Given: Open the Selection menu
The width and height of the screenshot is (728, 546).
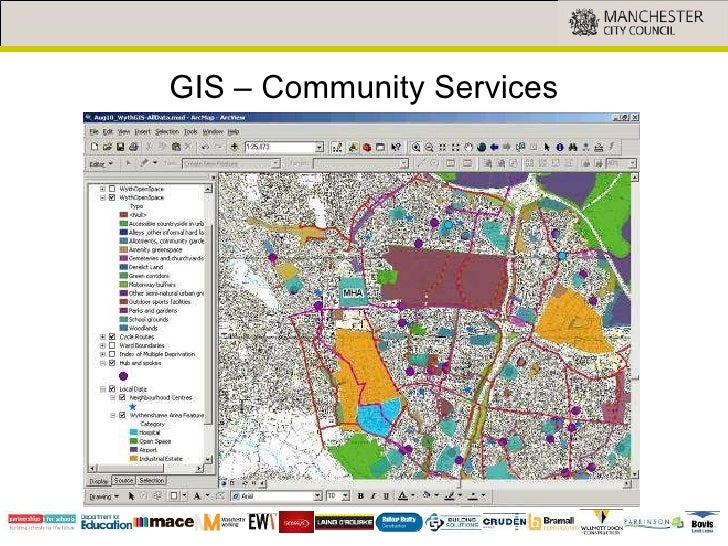Looking at the screenshot, I should pyautogui.click(x=167, y=132).
